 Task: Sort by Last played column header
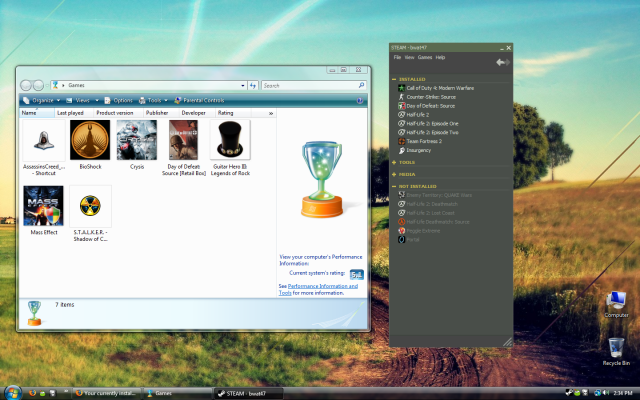(74, 113)
